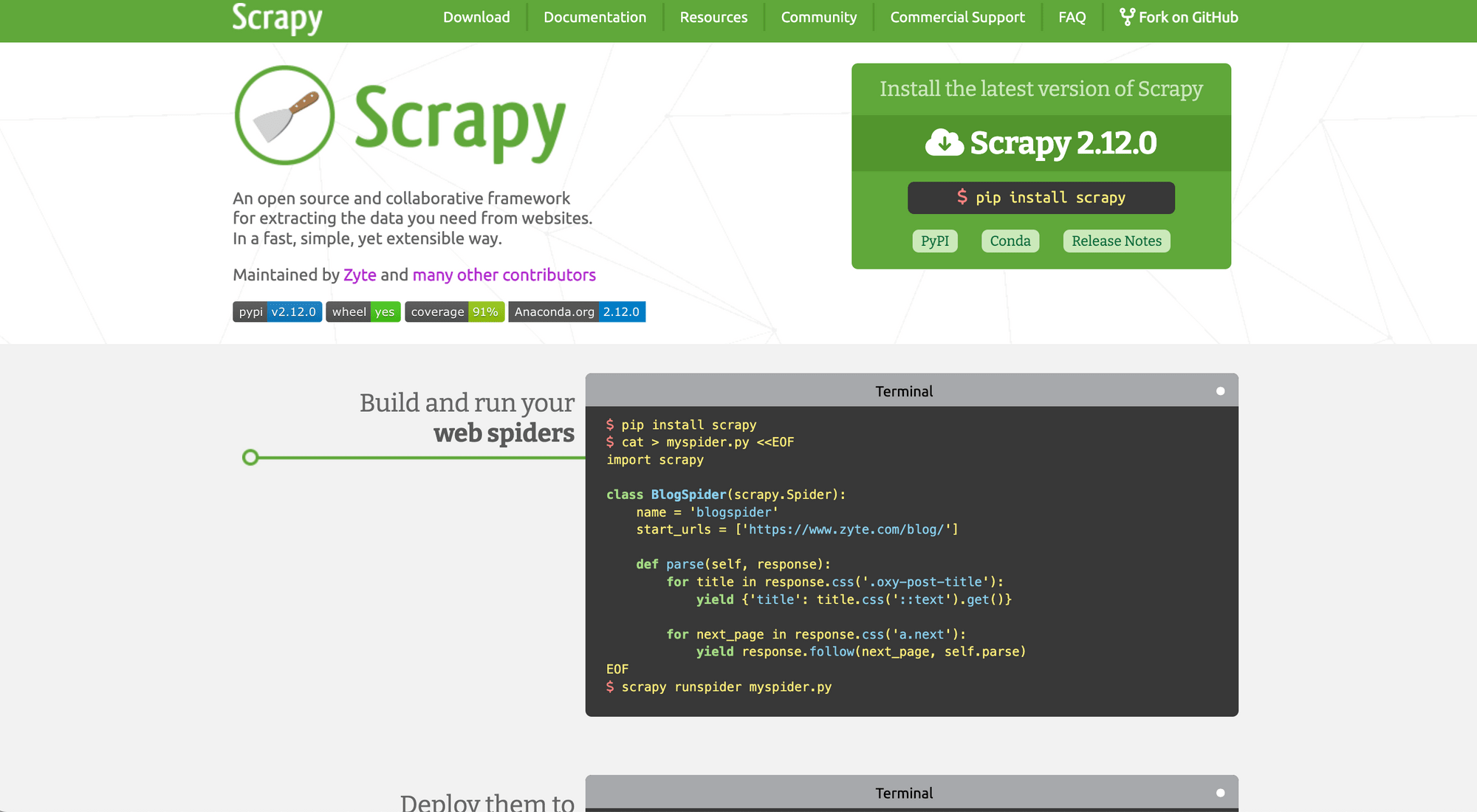
Task: Click the pypi v2.12.0 badge
Action: tap(277, 312)
